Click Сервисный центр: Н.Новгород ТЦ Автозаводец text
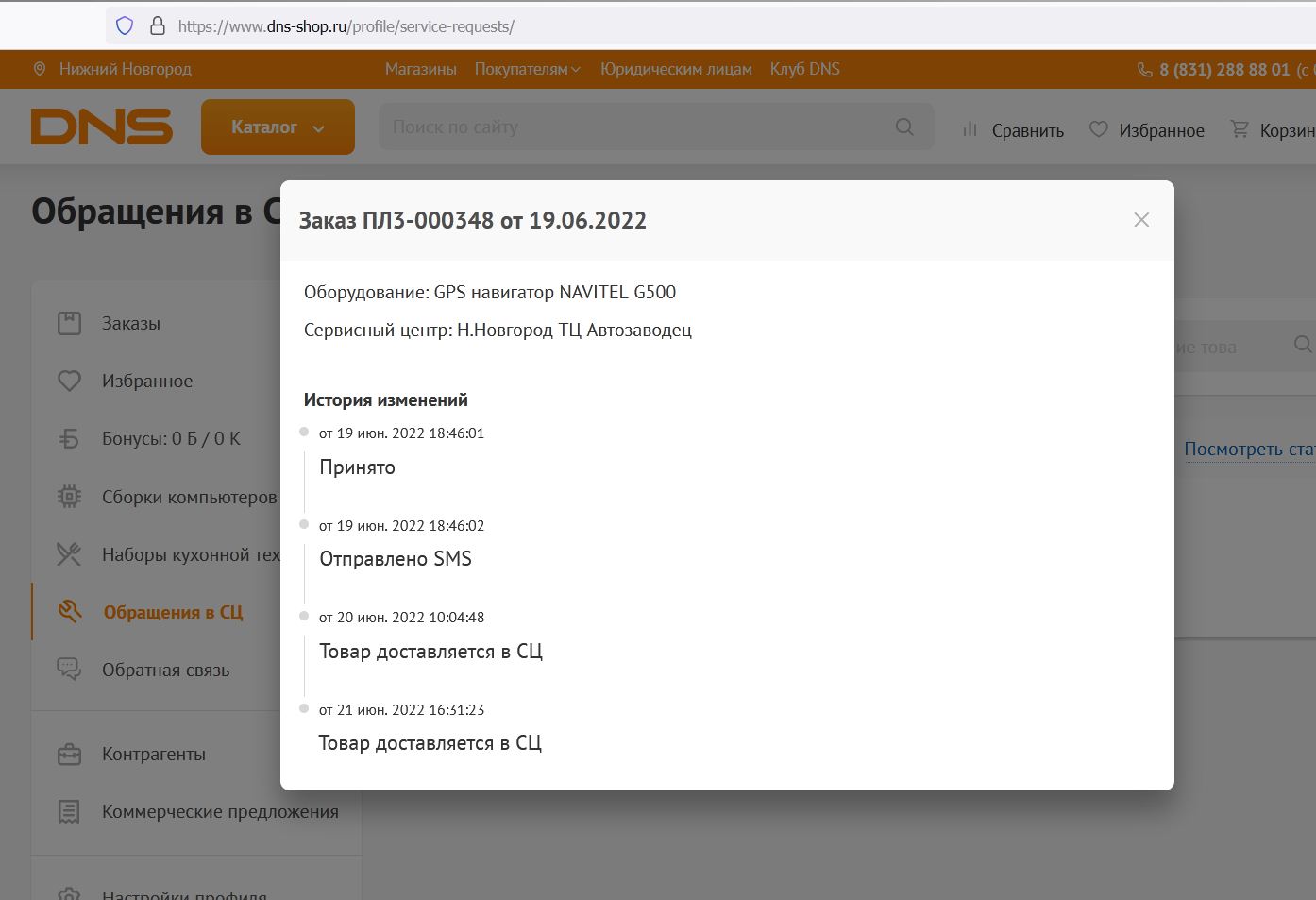Image resolution: width=1316 pixels, height=900 pixels. coord(498,330)
